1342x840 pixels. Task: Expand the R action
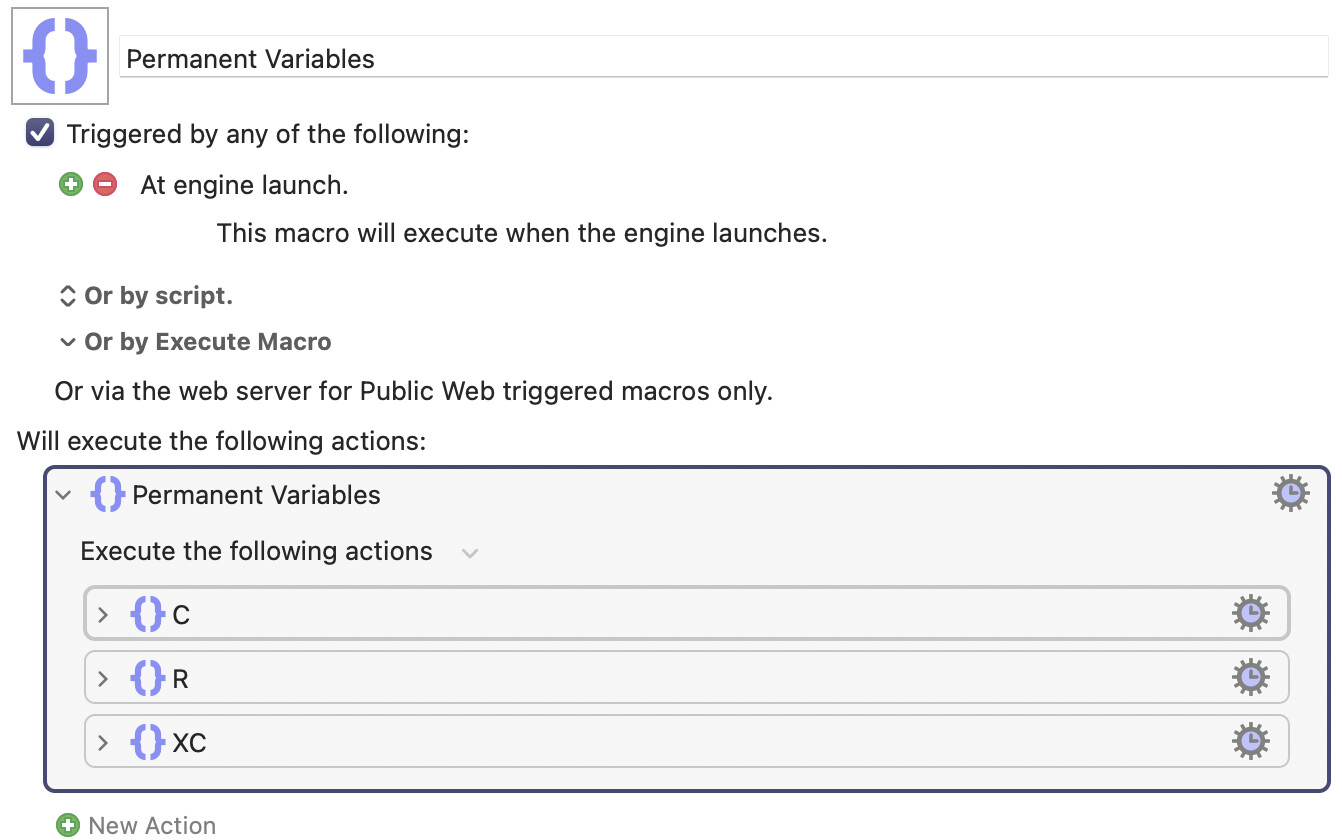pyautogui.click(x=103, y=679)
